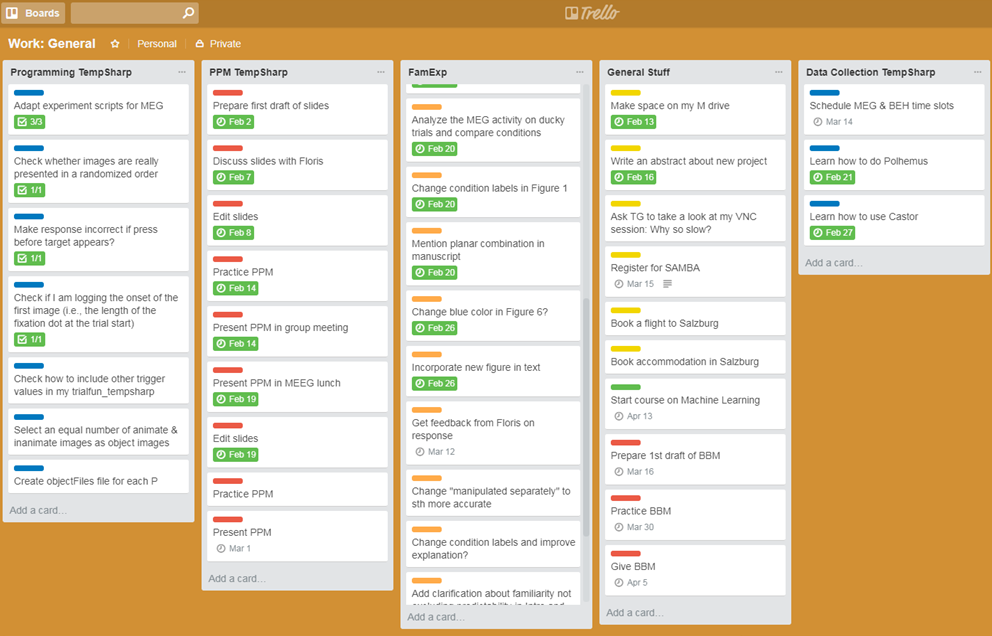Toggle Feb 2 due date on first draft card
992x636 pixels.
[234, 122]
